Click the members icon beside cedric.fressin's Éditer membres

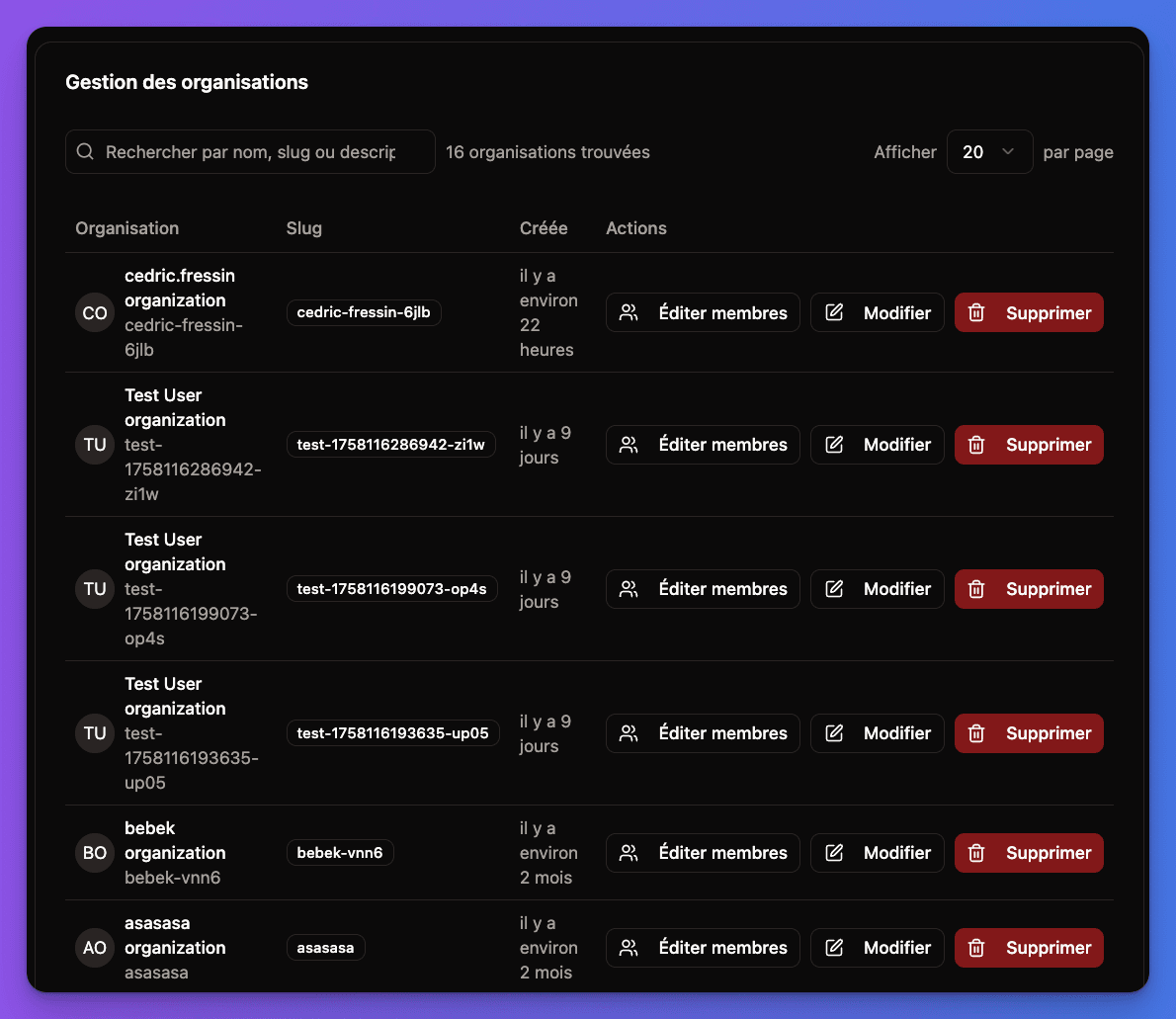[628, 312]
